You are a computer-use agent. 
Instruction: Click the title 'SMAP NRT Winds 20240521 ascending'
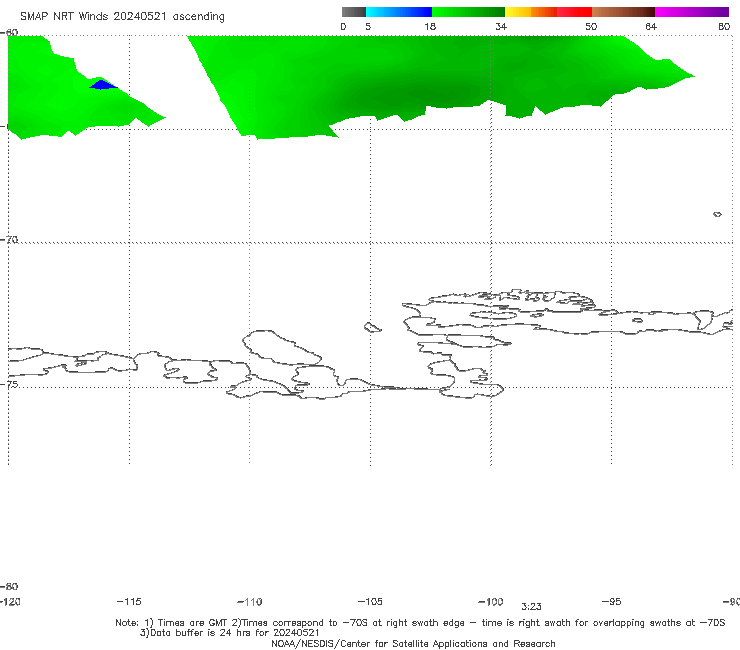(122, 16)
